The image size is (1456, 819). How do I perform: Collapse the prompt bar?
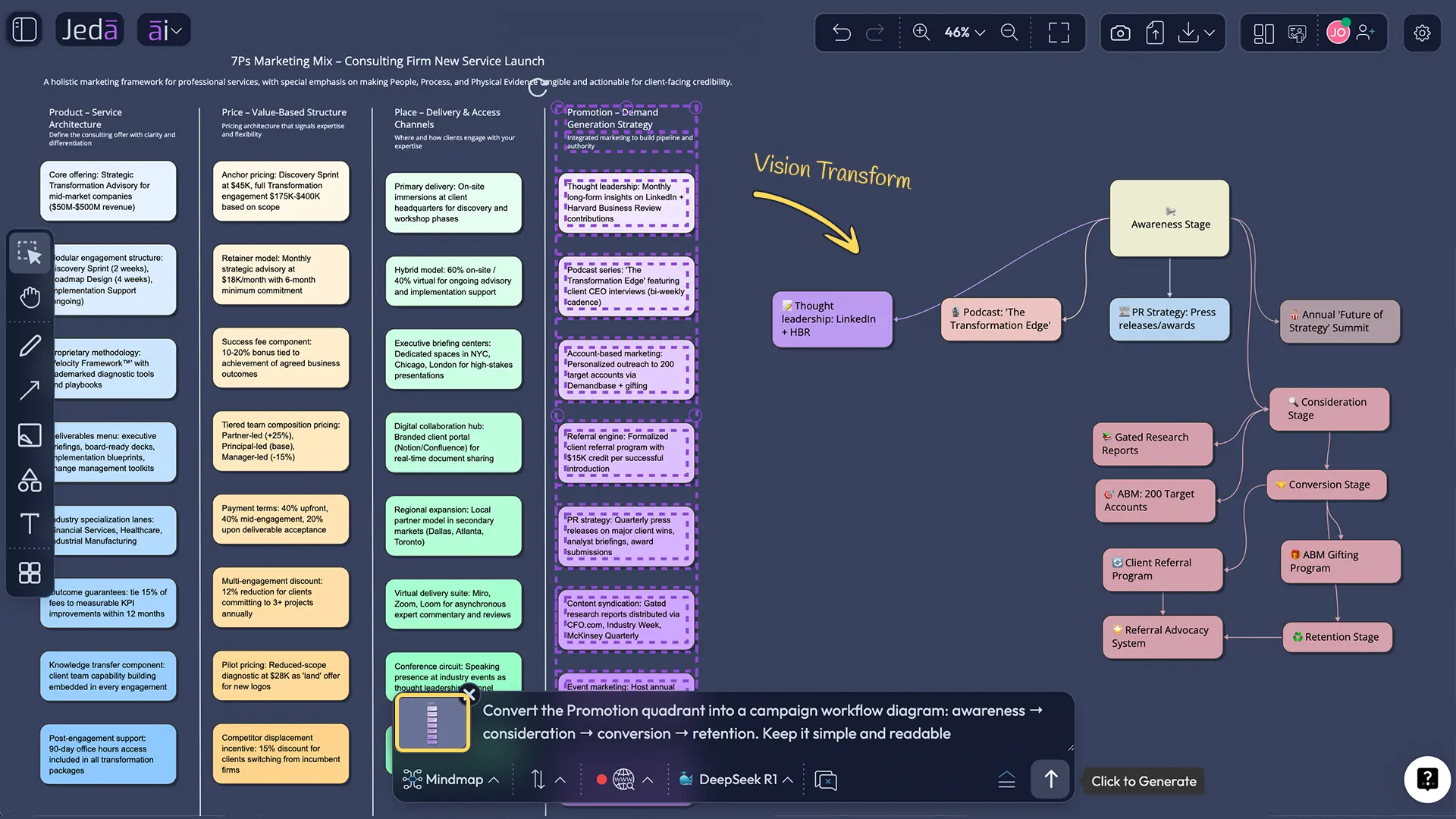1006,780
